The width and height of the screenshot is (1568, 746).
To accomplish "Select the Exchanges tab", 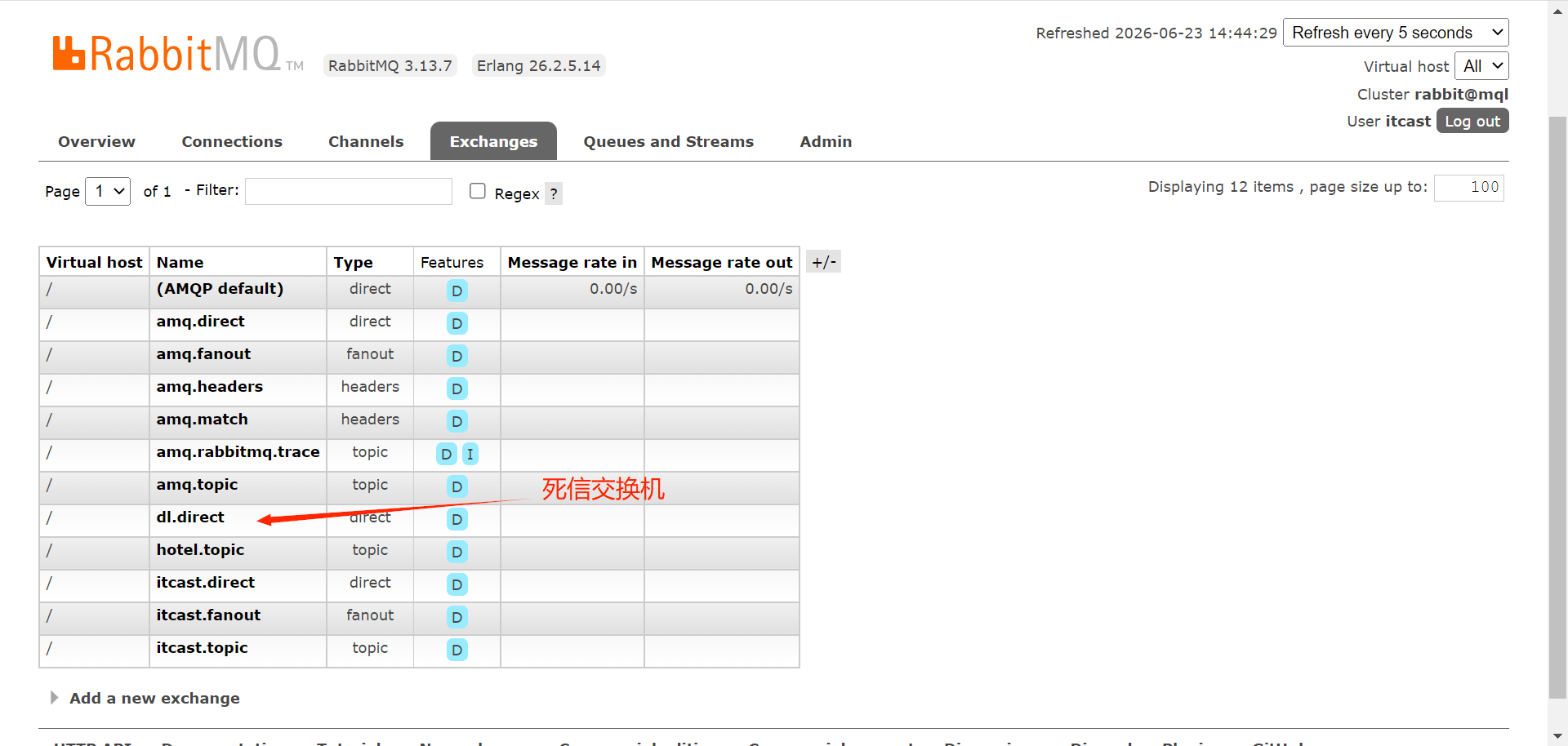I will [493, 141].
